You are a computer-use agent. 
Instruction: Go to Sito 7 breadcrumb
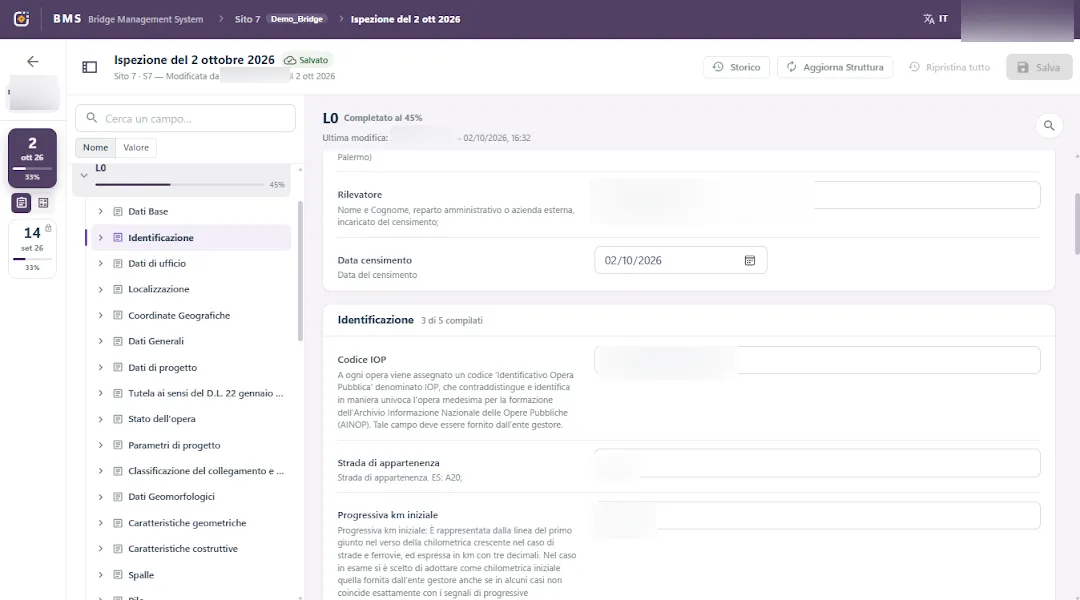pos(247,19)
